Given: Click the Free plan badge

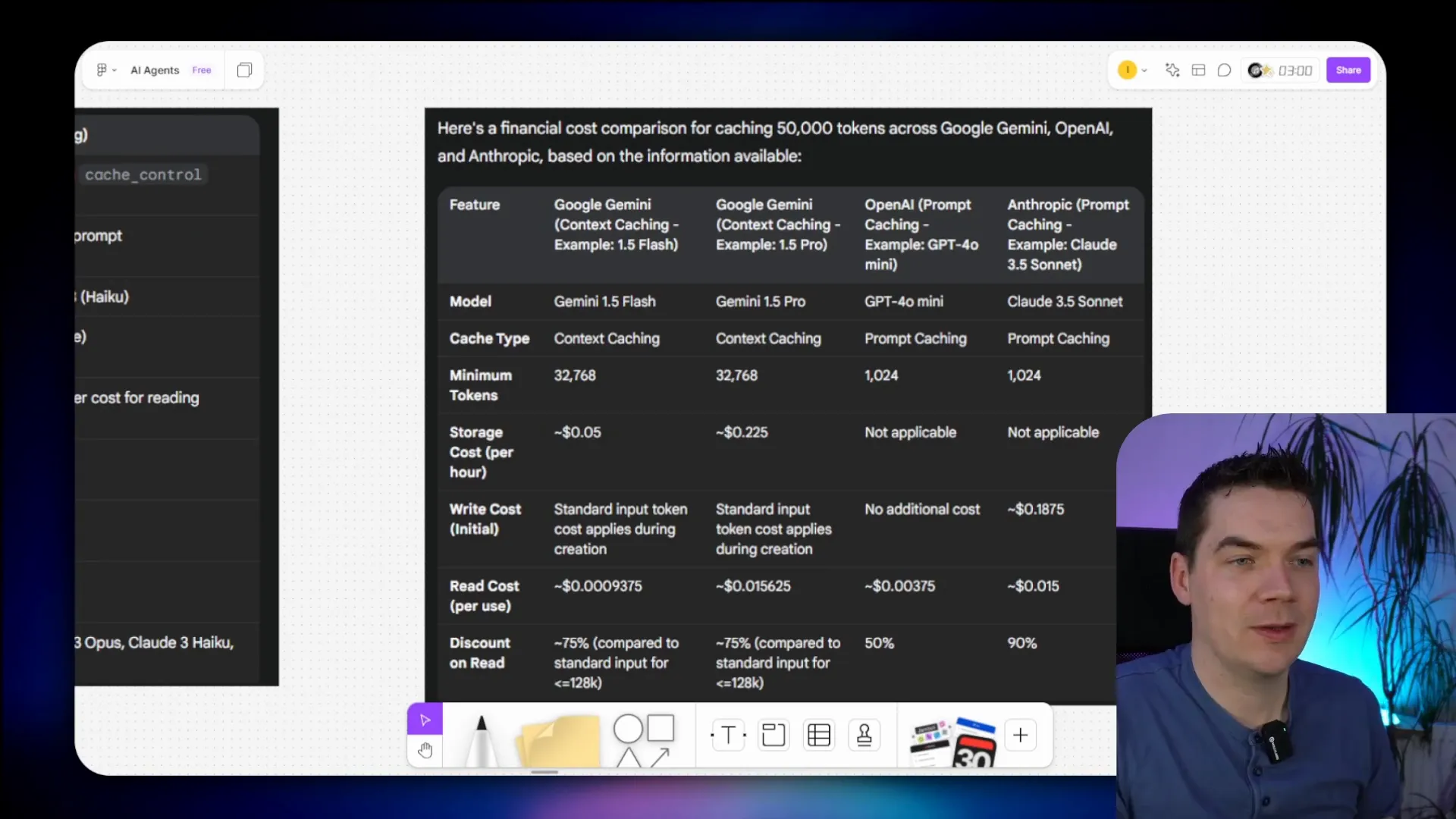Looking at the screenshot, I should click(x=201, y=70).
